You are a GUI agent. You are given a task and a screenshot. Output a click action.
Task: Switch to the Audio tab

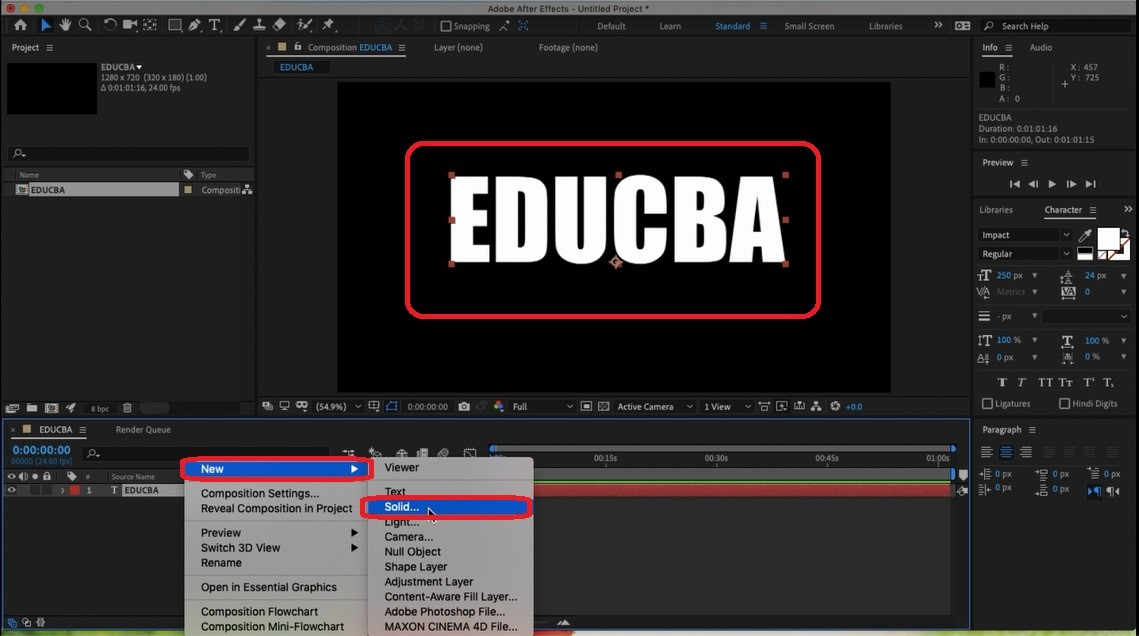[x=1041, y=47]
